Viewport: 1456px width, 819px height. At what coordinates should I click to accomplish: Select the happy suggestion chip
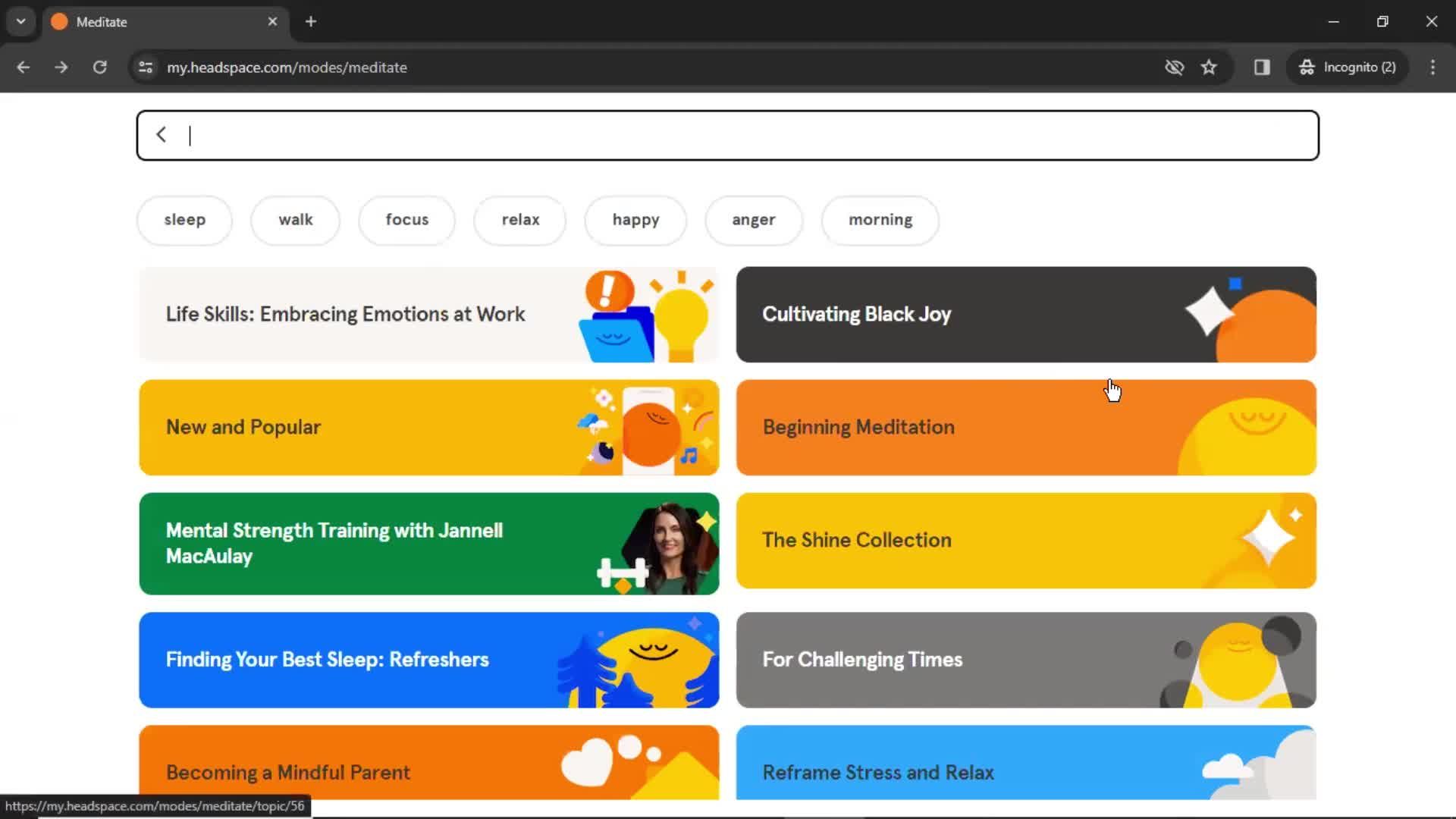click(635, 220)
